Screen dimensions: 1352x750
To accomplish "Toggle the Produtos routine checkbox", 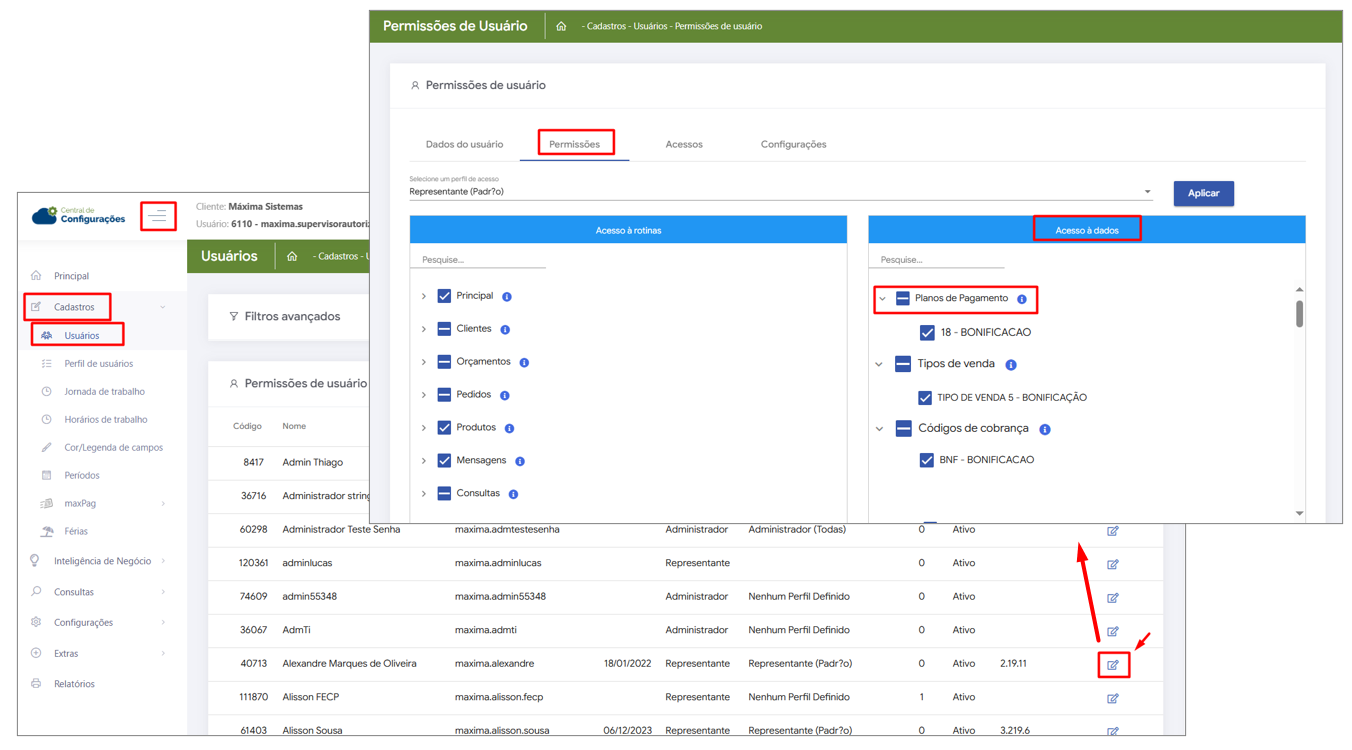I will click(x=444, y=428).
